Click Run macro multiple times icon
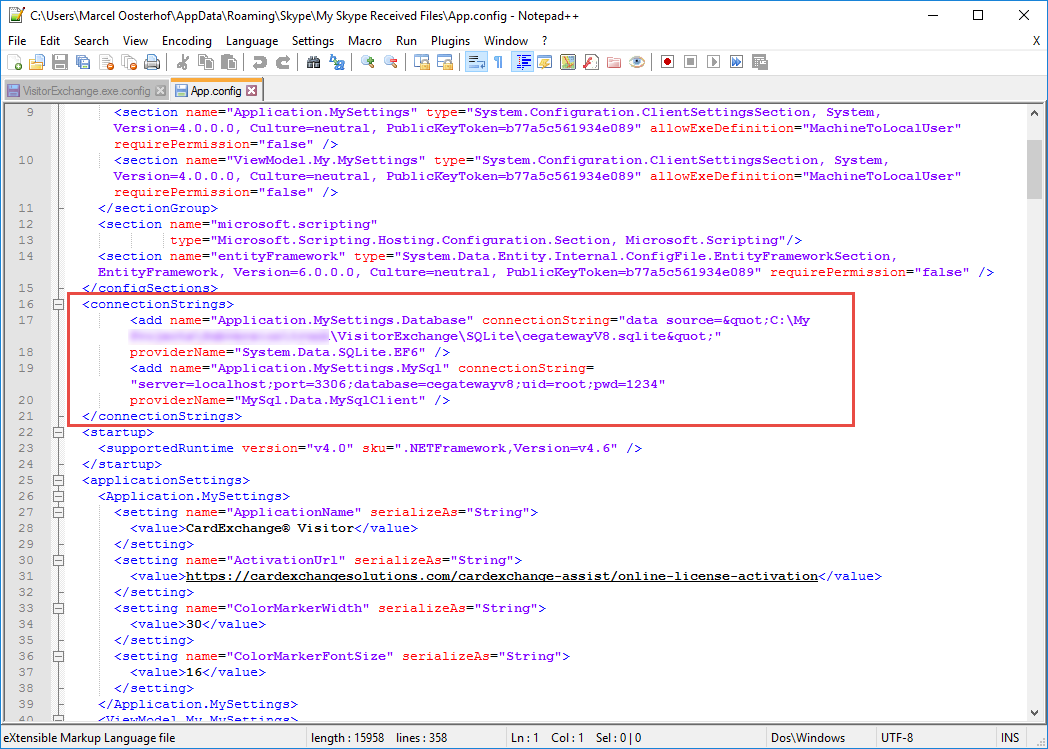This screenshot has width=1048, height=749. (x=737, y=62)
